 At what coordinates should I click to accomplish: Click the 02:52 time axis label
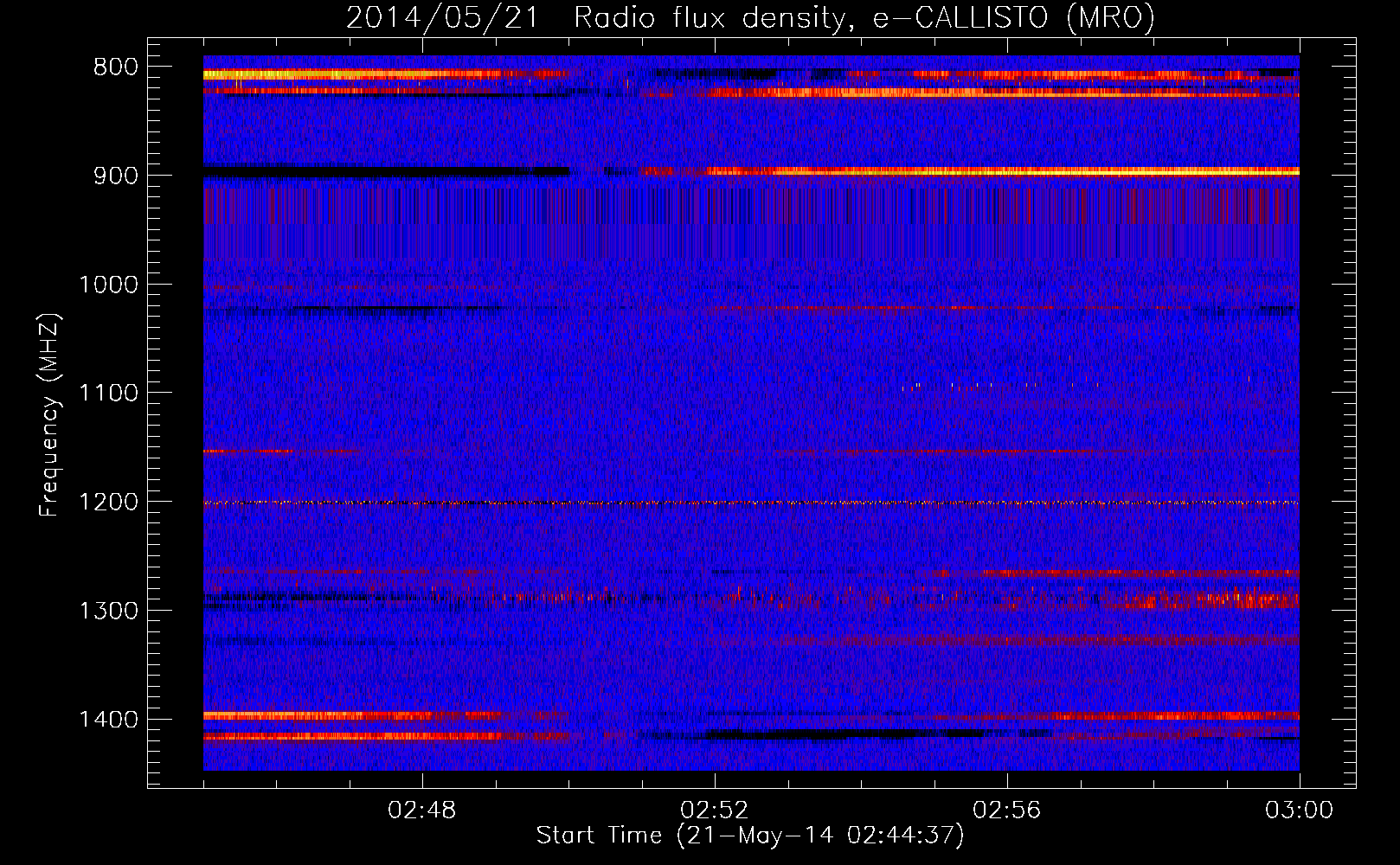pos(715,811)
